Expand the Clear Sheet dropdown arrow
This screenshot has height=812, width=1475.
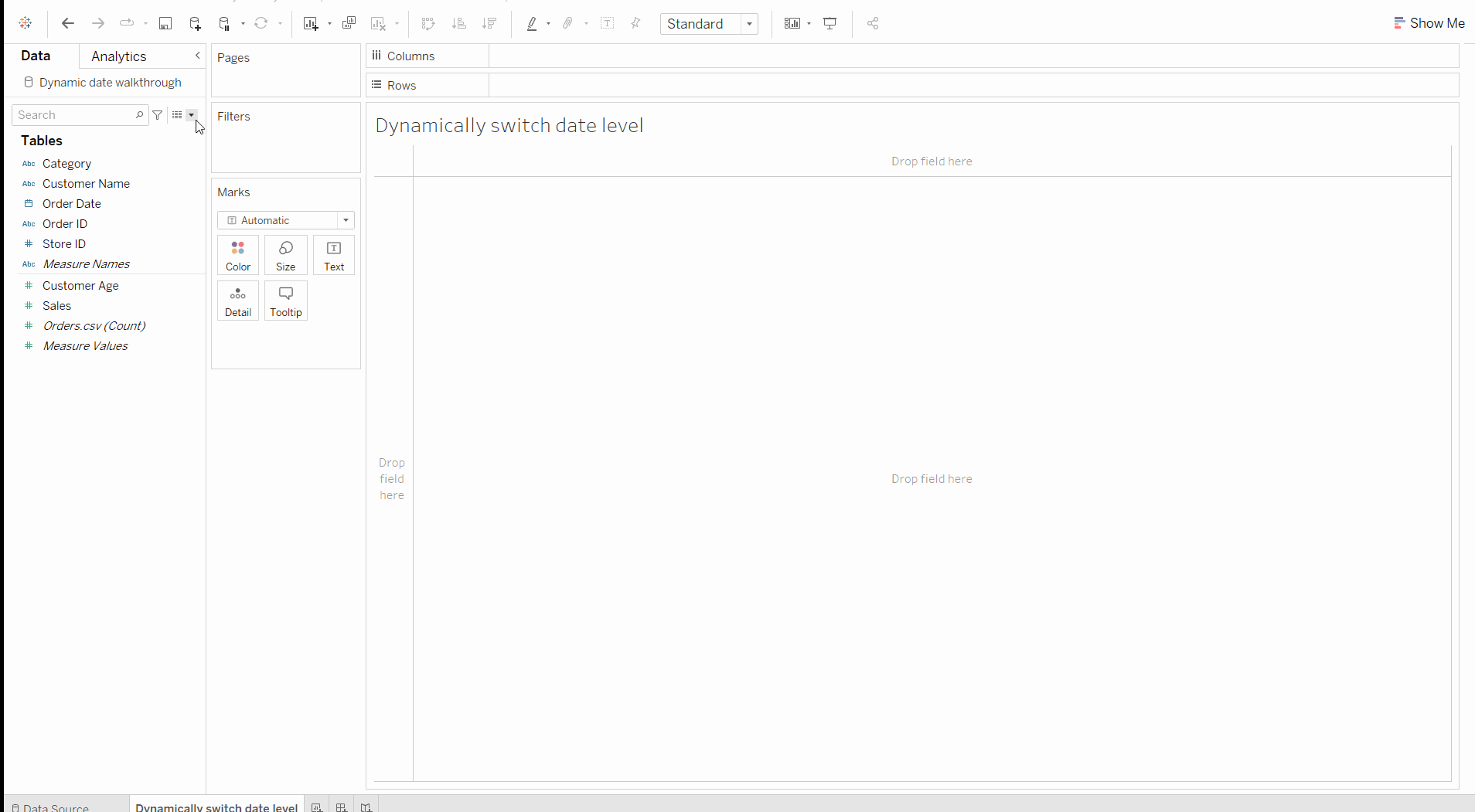tap(397, 24)
